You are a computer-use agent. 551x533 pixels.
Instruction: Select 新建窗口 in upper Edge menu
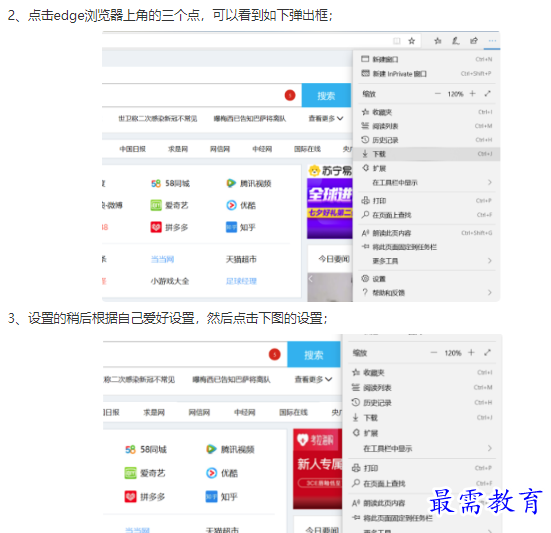(427, 59)
